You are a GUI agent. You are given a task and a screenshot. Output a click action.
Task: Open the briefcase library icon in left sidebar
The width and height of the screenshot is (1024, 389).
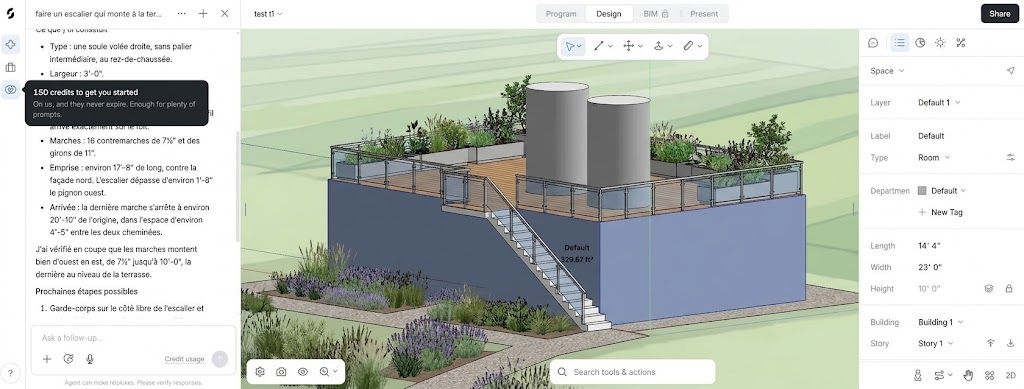click(10, 67)
